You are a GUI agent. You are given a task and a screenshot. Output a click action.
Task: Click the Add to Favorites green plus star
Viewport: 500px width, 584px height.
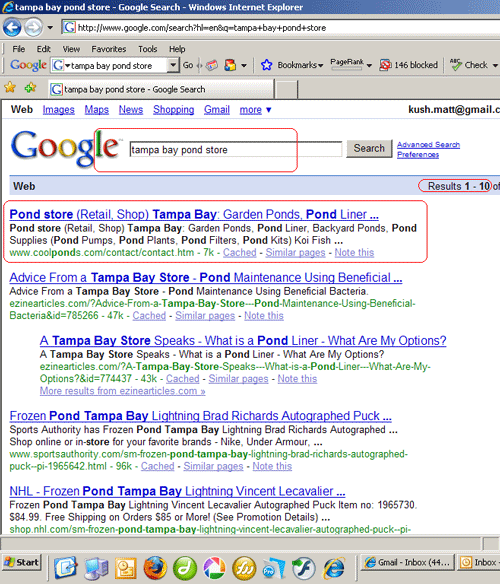pyautogui.click(x=31, y=88)
